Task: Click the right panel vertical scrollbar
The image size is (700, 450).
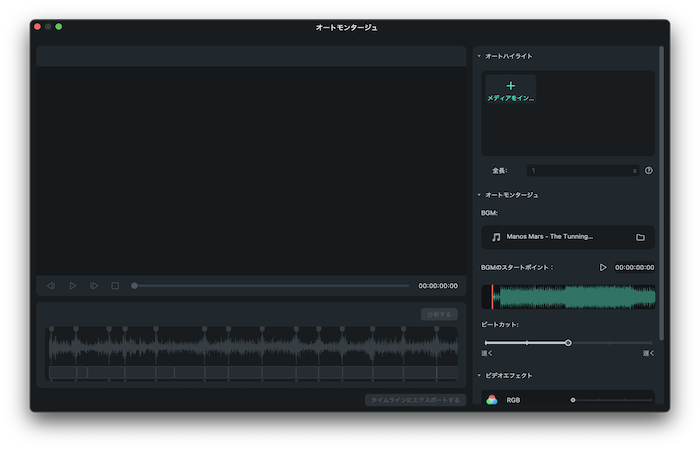Action: coord(662,193)
